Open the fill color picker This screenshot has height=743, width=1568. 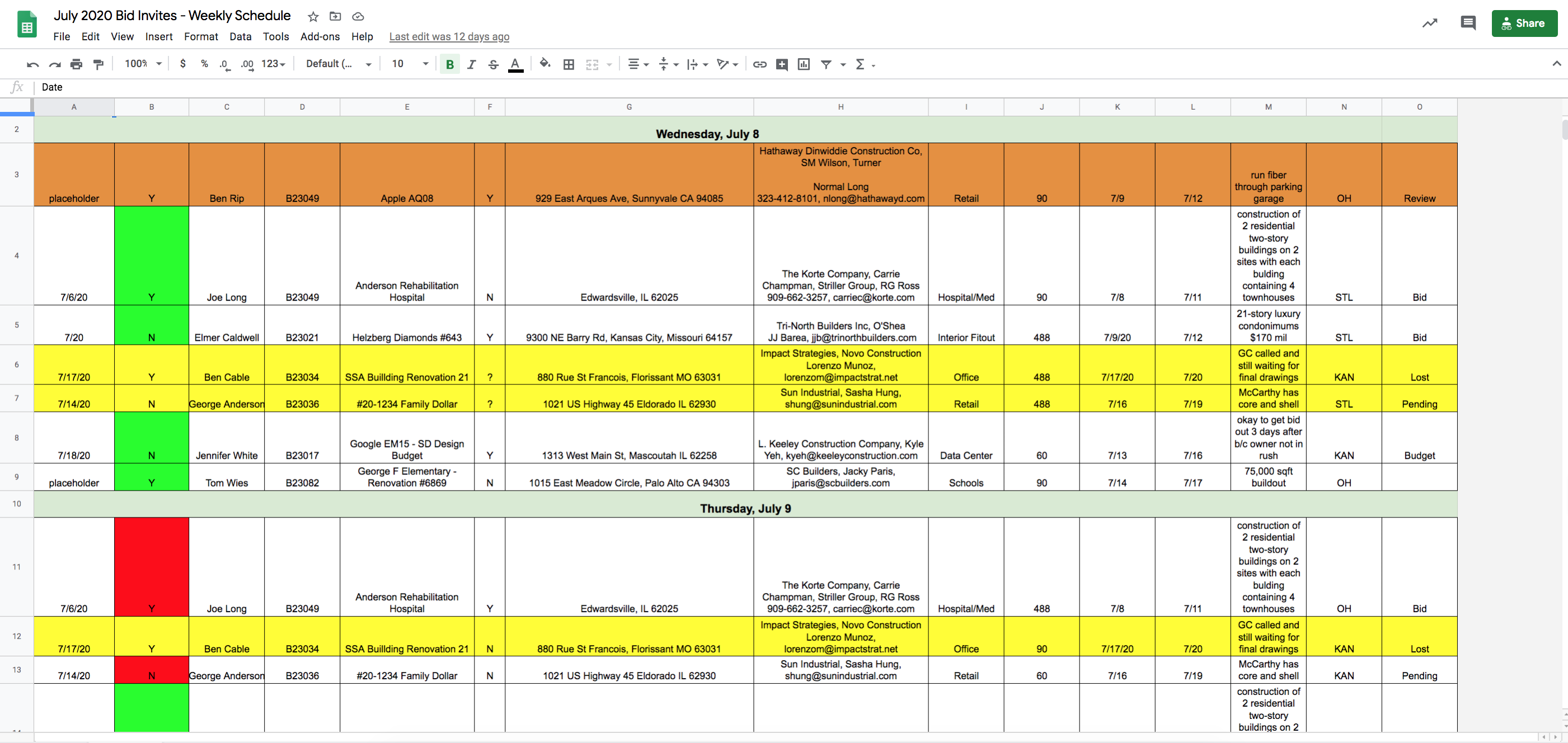[545, 64]
